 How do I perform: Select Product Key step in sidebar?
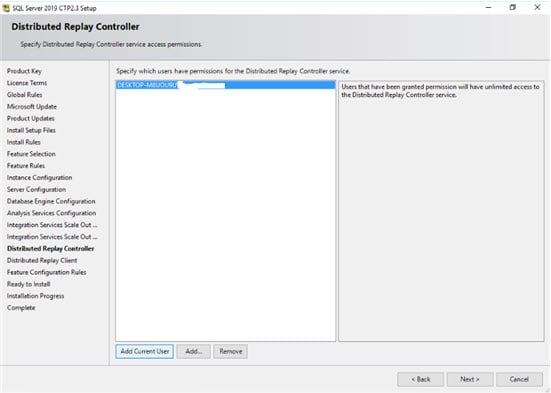pos(24,71)
